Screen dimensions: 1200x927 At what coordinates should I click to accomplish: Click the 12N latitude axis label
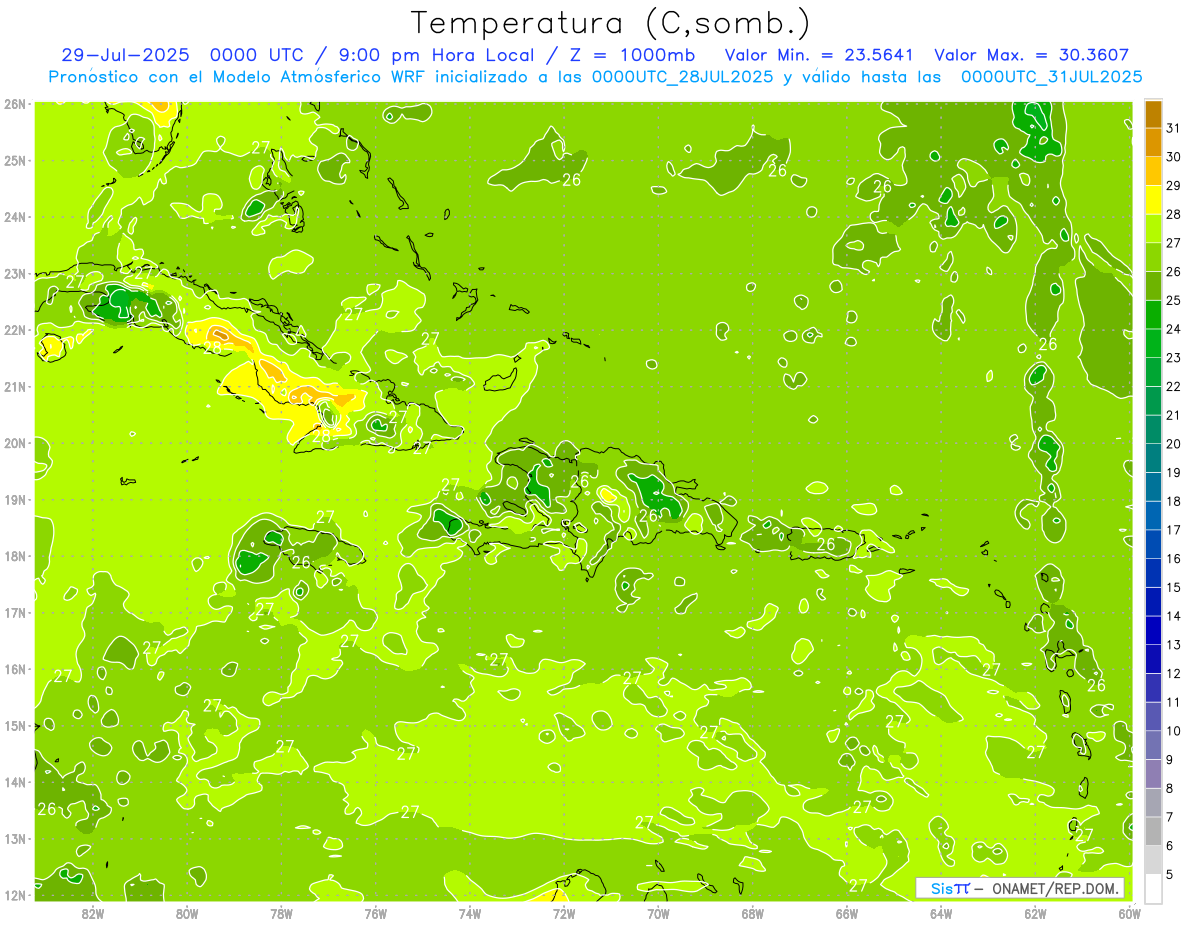[15, 895]
